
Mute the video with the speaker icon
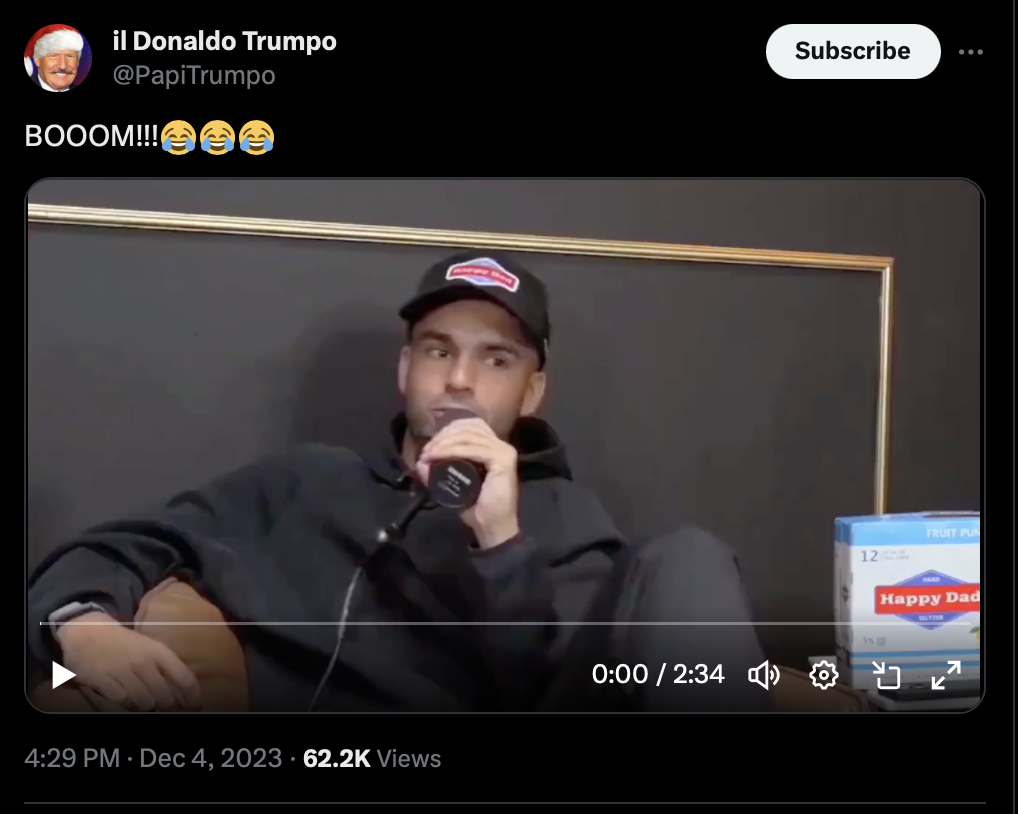click(x=764, y=675)
